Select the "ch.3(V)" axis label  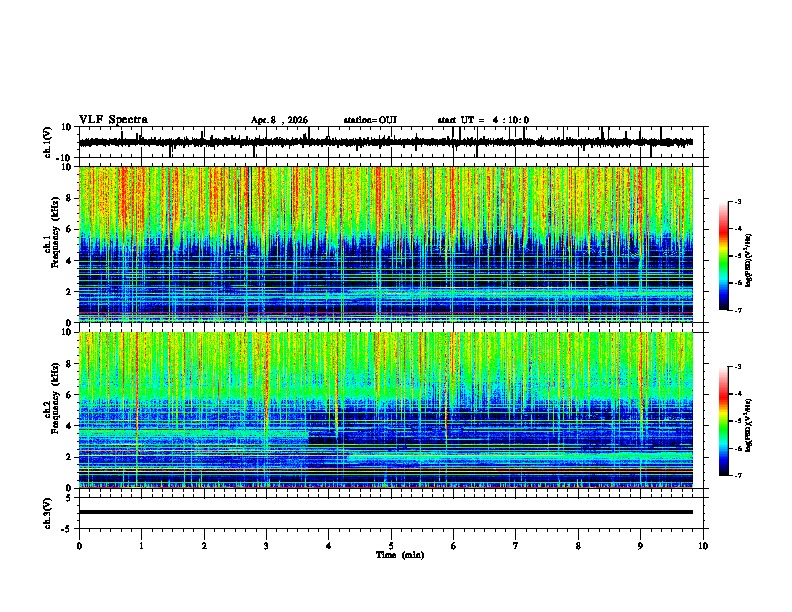click(x=48, y=513)
